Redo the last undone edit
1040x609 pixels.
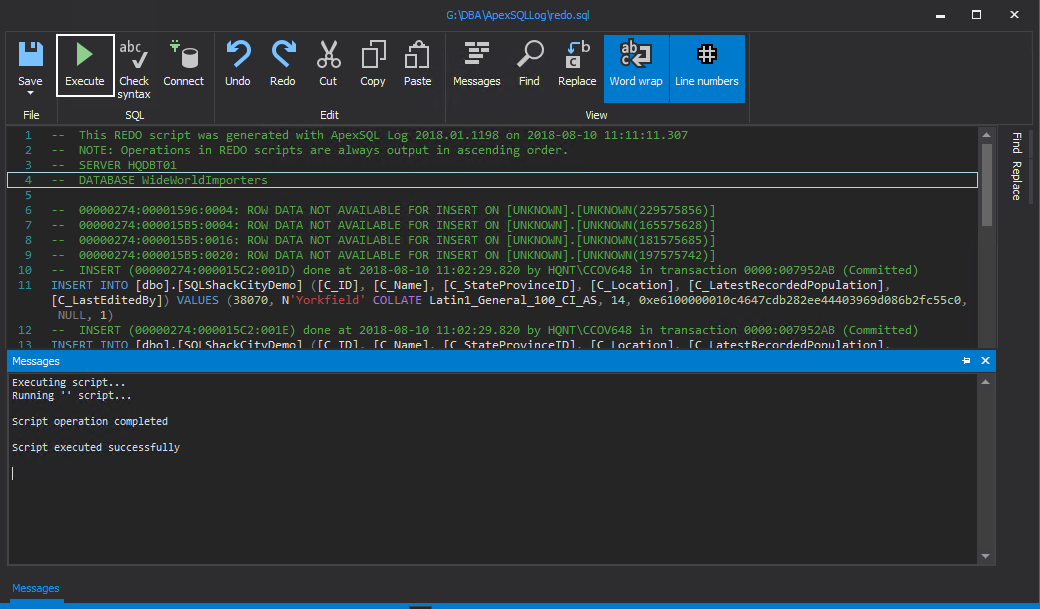click(x=283, y=65)
